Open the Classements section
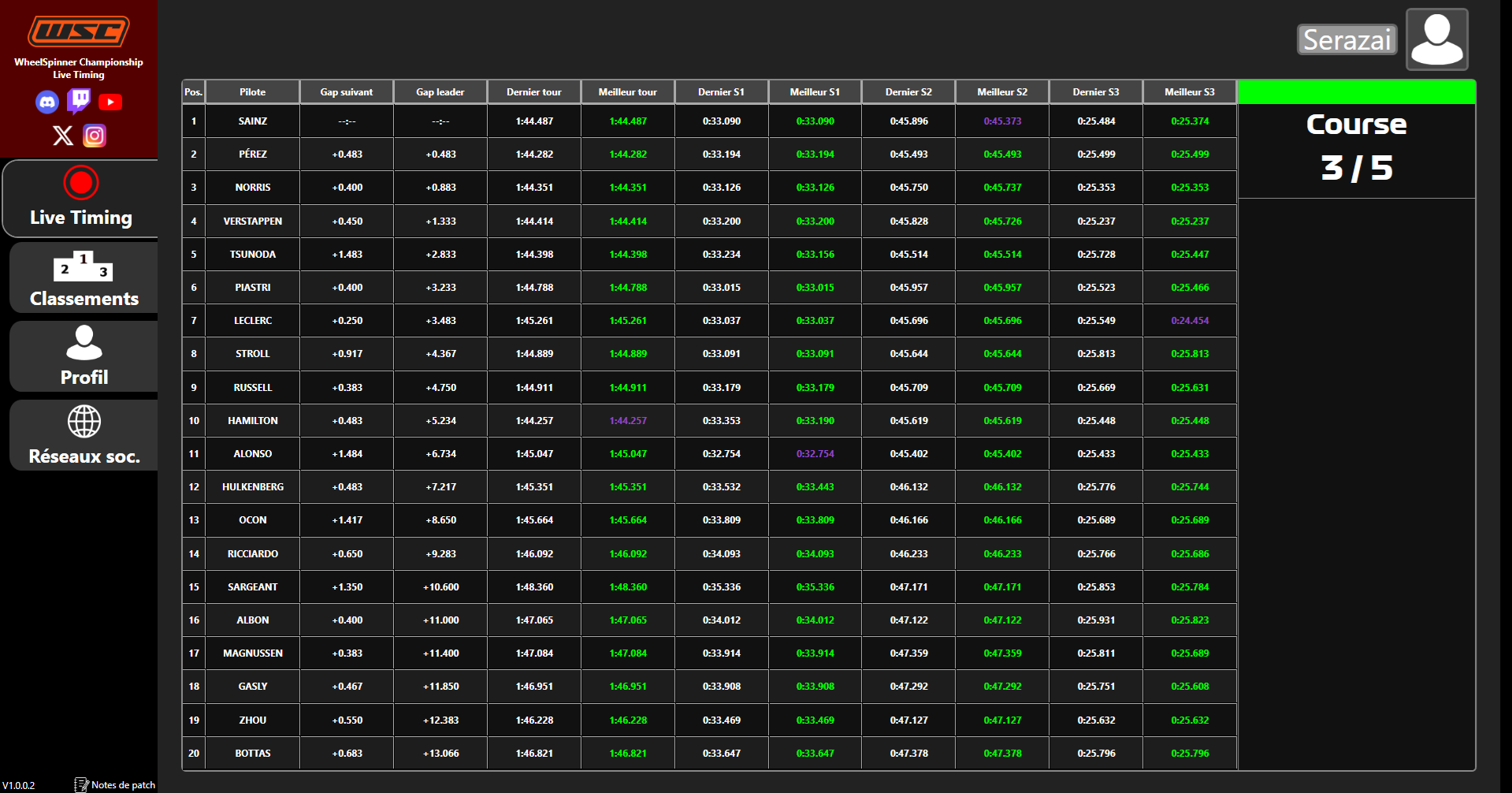 [84, 277]
